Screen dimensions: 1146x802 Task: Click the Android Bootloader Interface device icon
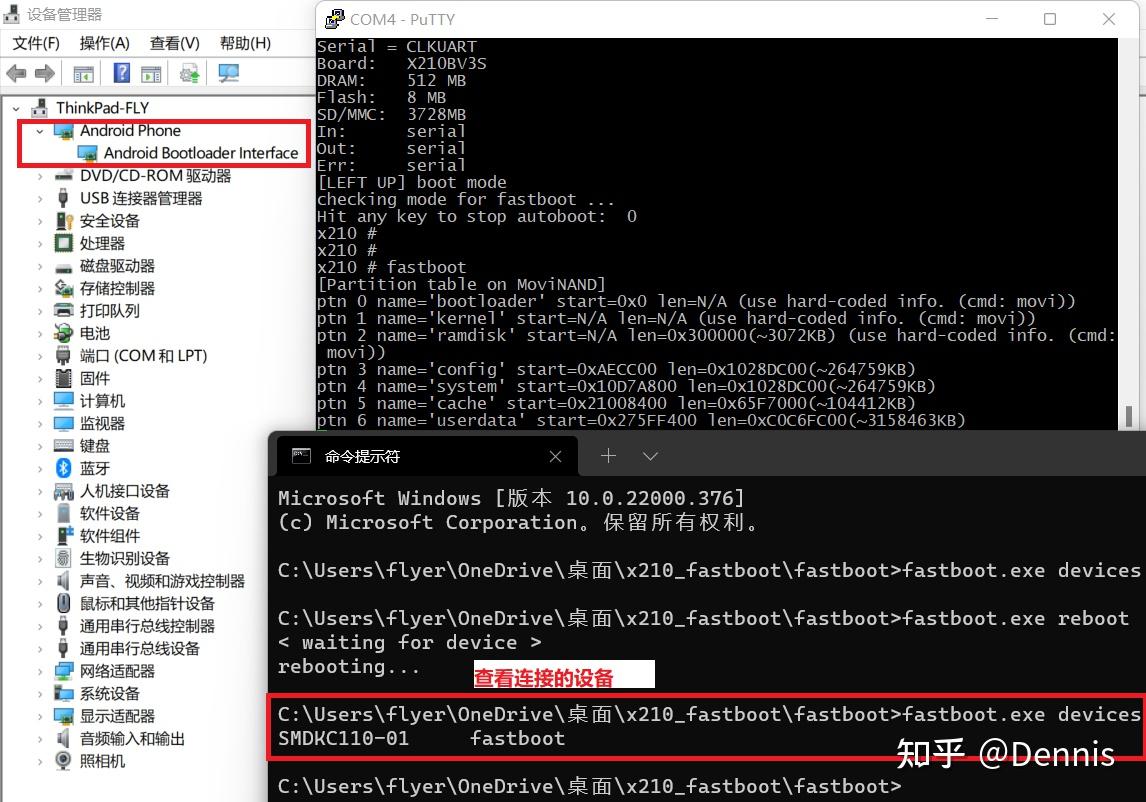click(90, 154)
